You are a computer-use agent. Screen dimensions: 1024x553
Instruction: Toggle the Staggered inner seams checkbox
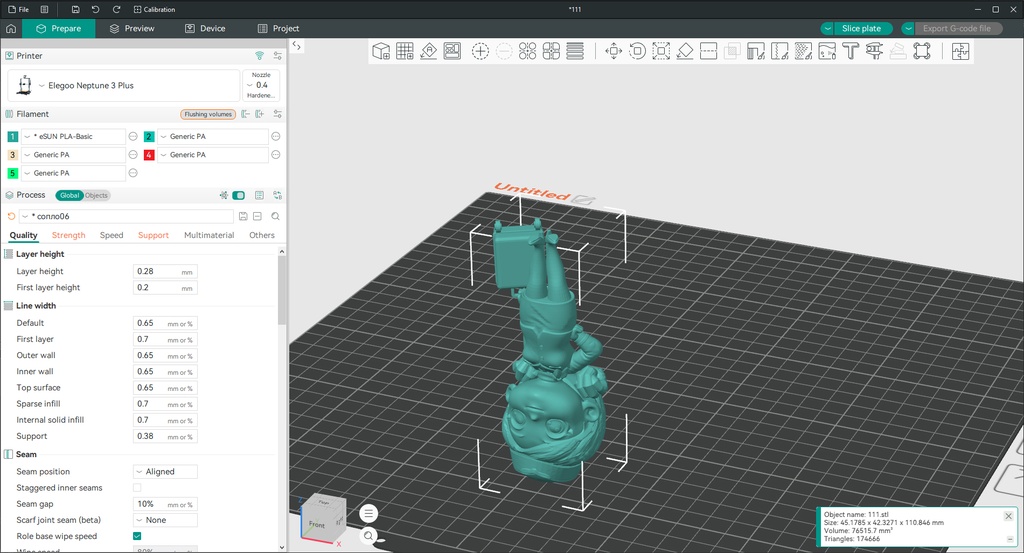(x=137, y=488)
